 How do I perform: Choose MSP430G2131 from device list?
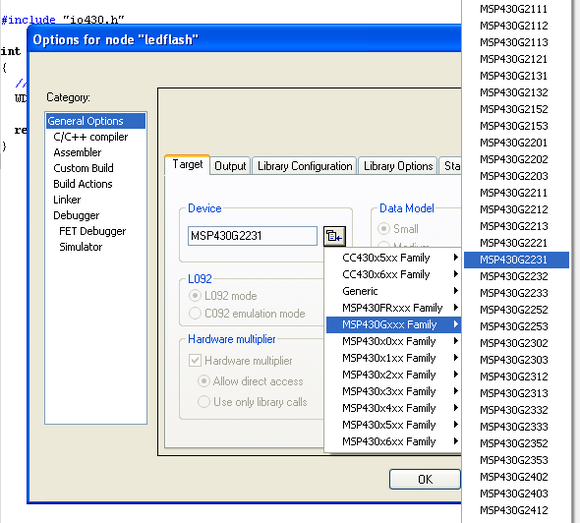coord(516,76)
